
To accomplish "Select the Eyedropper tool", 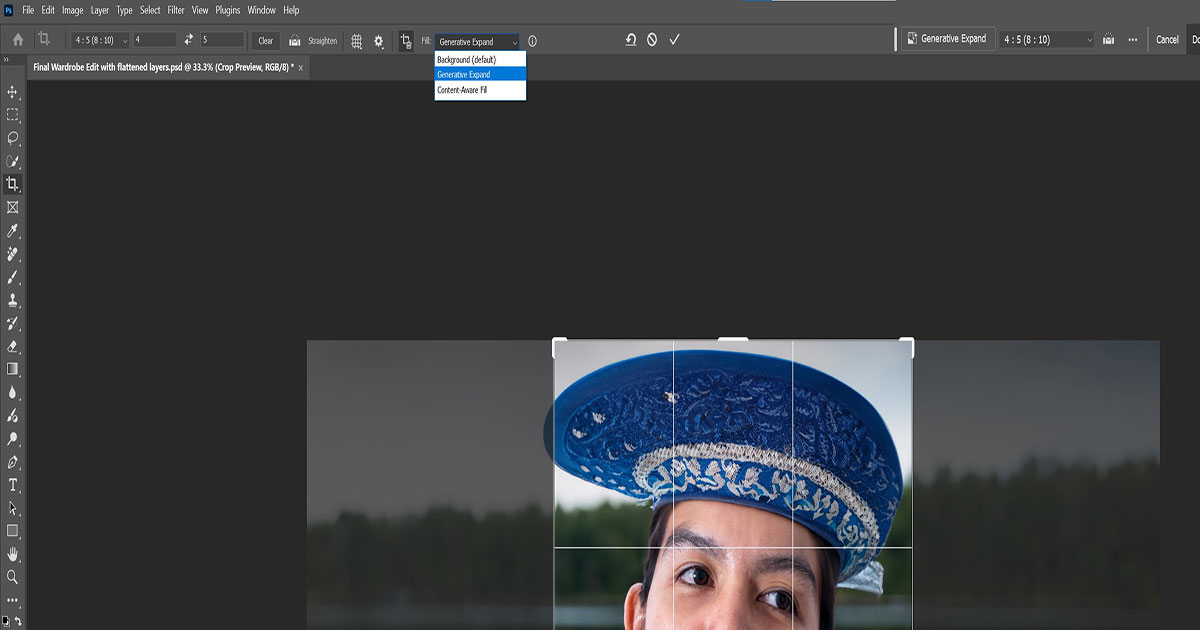I will point(13,231).
